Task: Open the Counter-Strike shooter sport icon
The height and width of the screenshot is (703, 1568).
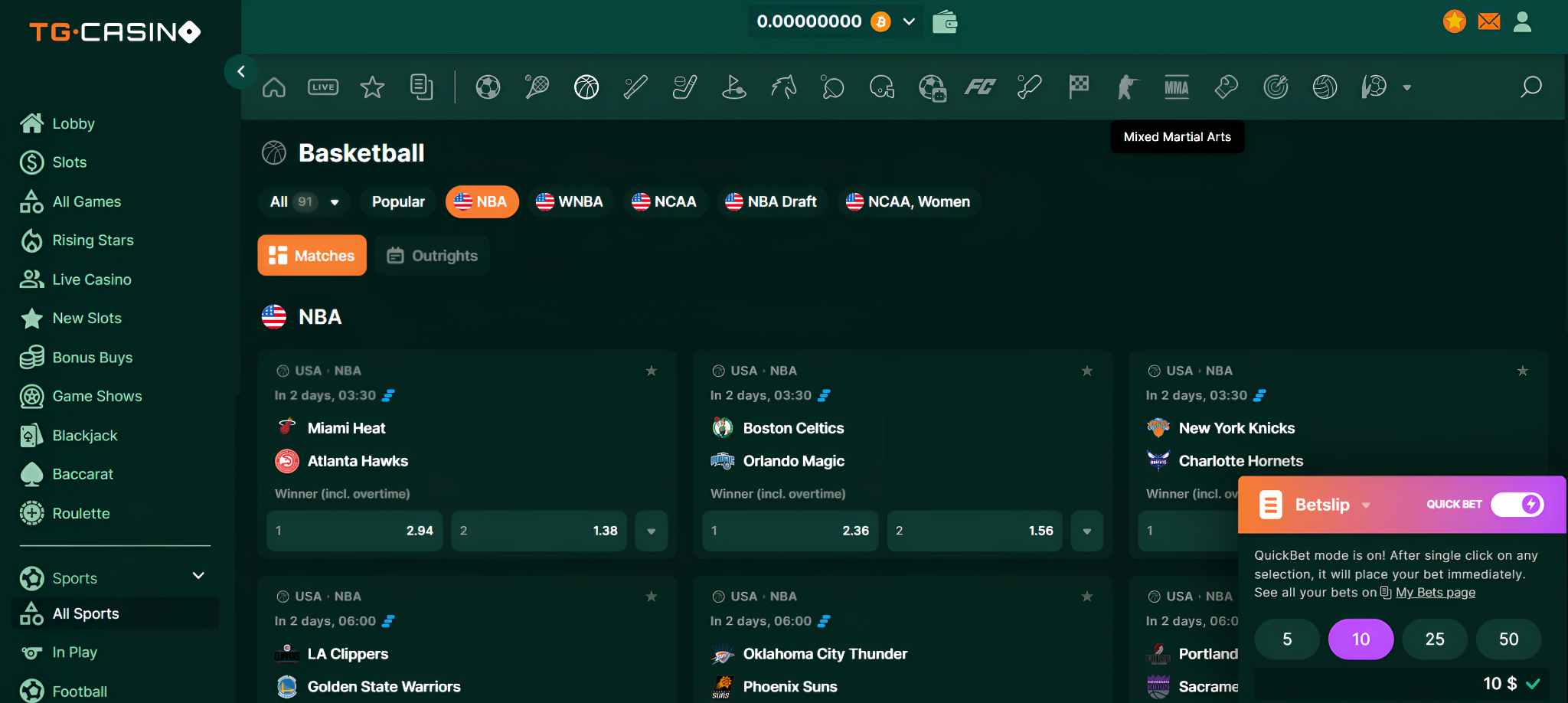Action: (x=1126, y=87)
